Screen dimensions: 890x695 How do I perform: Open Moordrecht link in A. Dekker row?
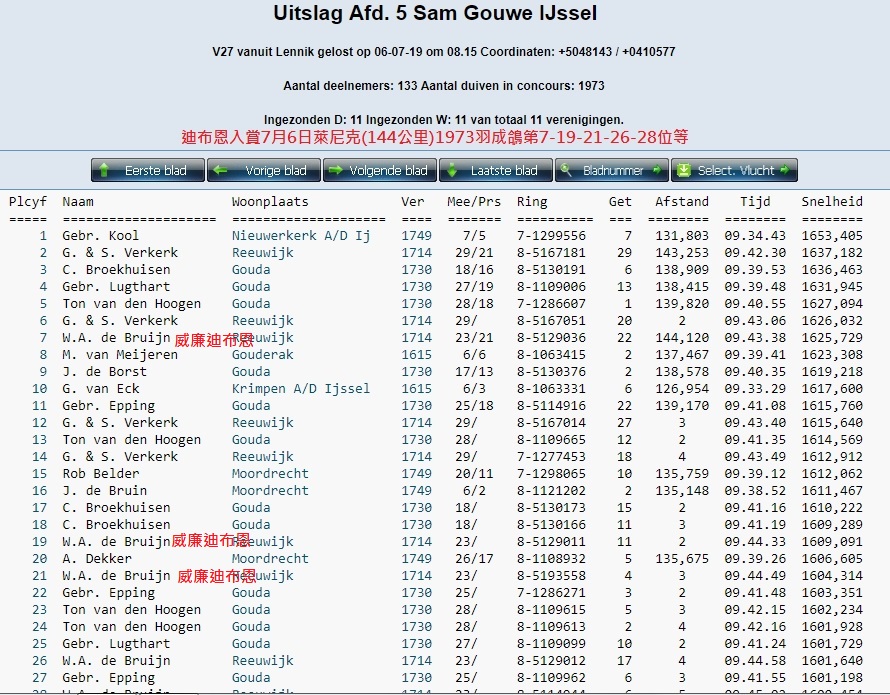270,559
